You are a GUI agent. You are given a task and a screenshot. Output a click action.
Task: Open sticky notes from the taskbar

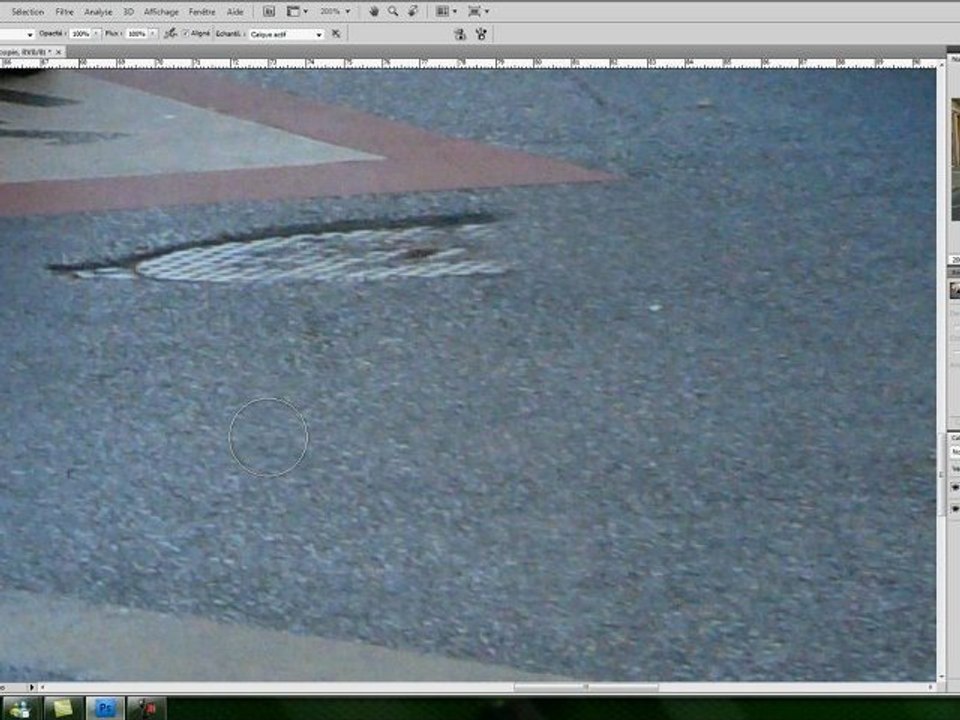(x=62, y=708)
